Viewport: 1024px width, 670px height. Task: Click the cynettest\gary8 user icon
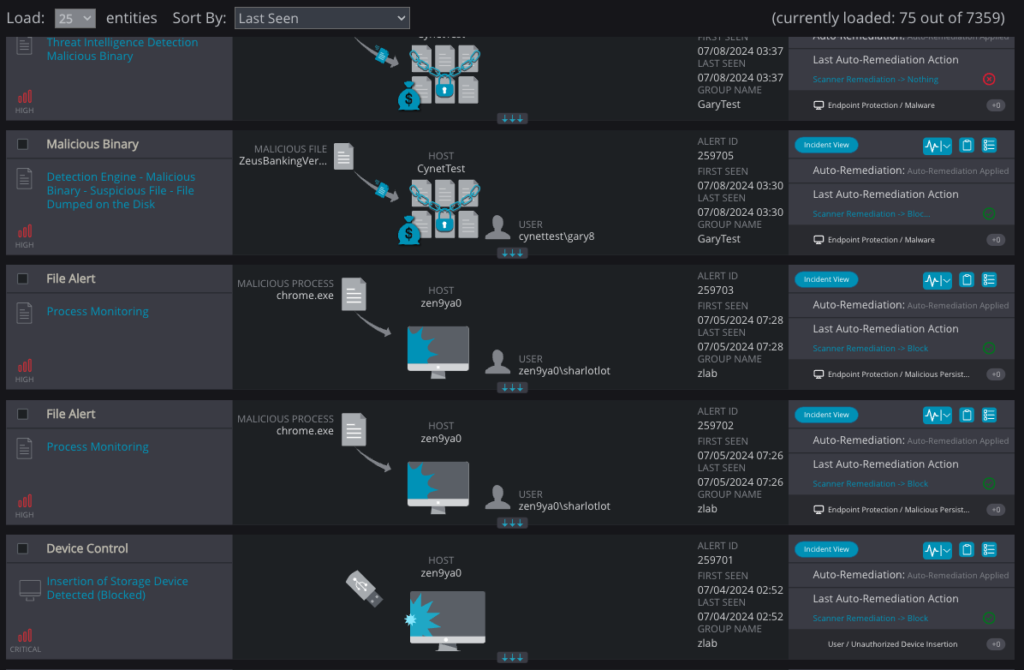pyautogui.click(x=498, y=228)
